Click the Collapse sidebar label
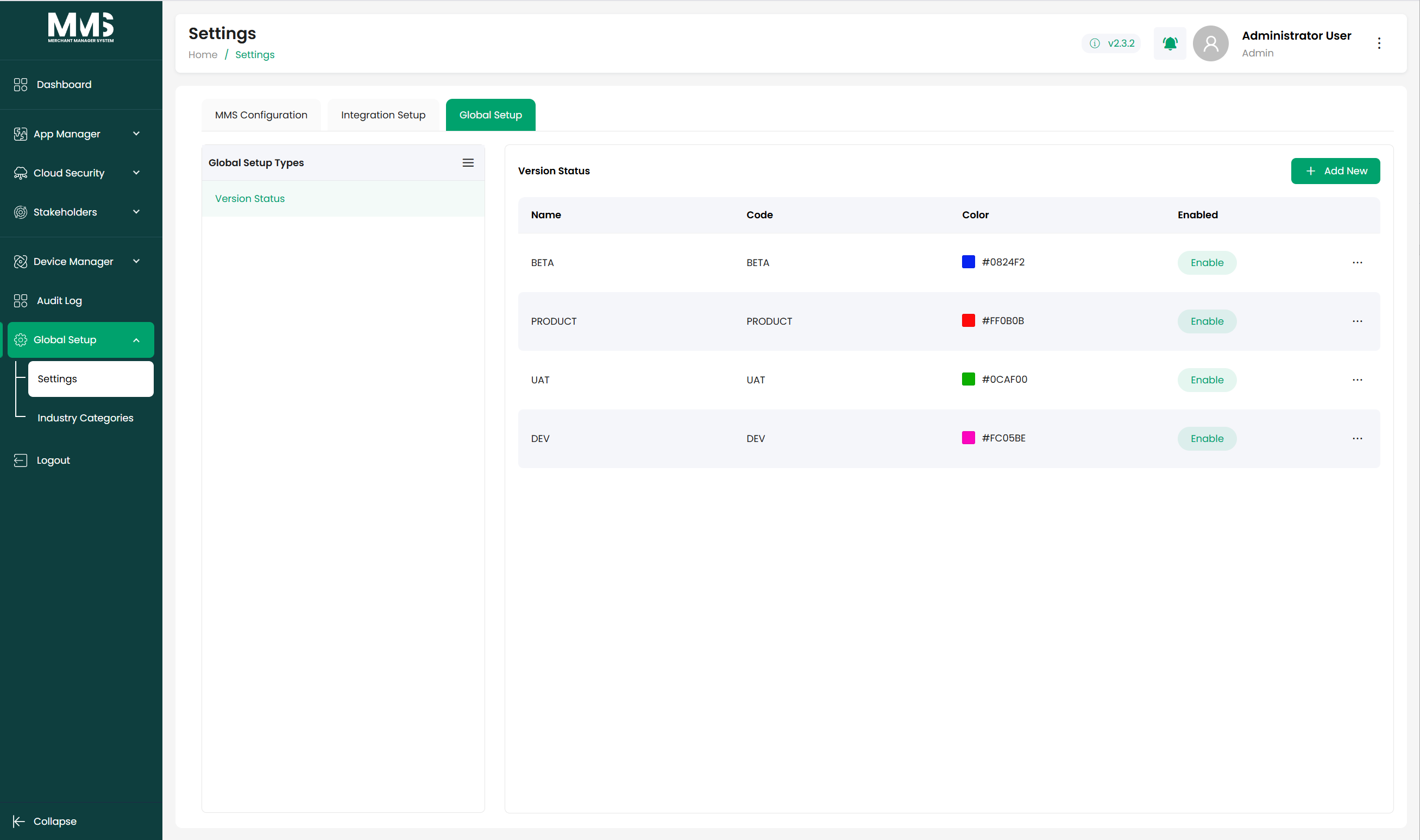 point(55,822)
